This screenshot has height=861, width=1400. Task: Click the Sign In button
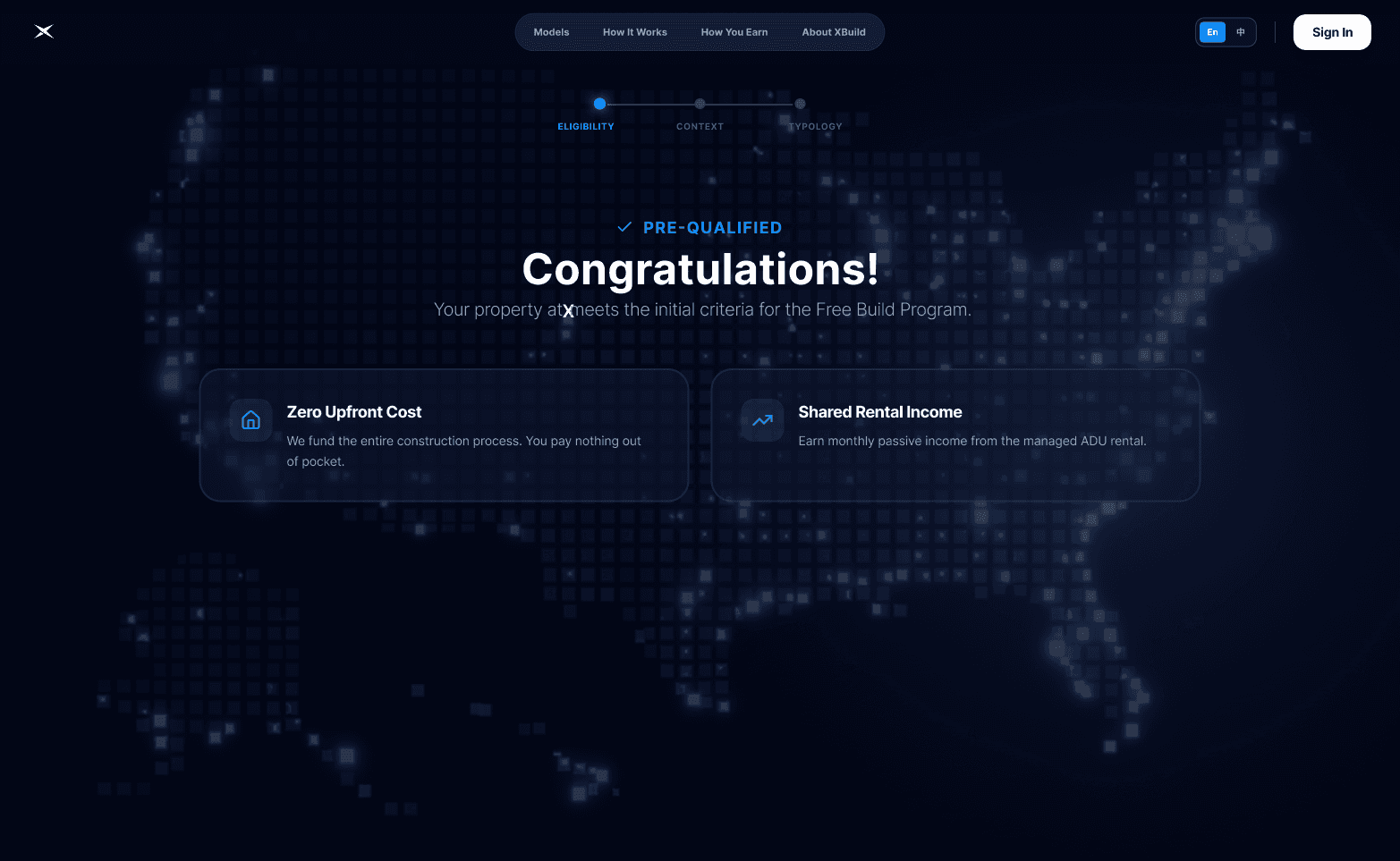[x=1332, y=32]
